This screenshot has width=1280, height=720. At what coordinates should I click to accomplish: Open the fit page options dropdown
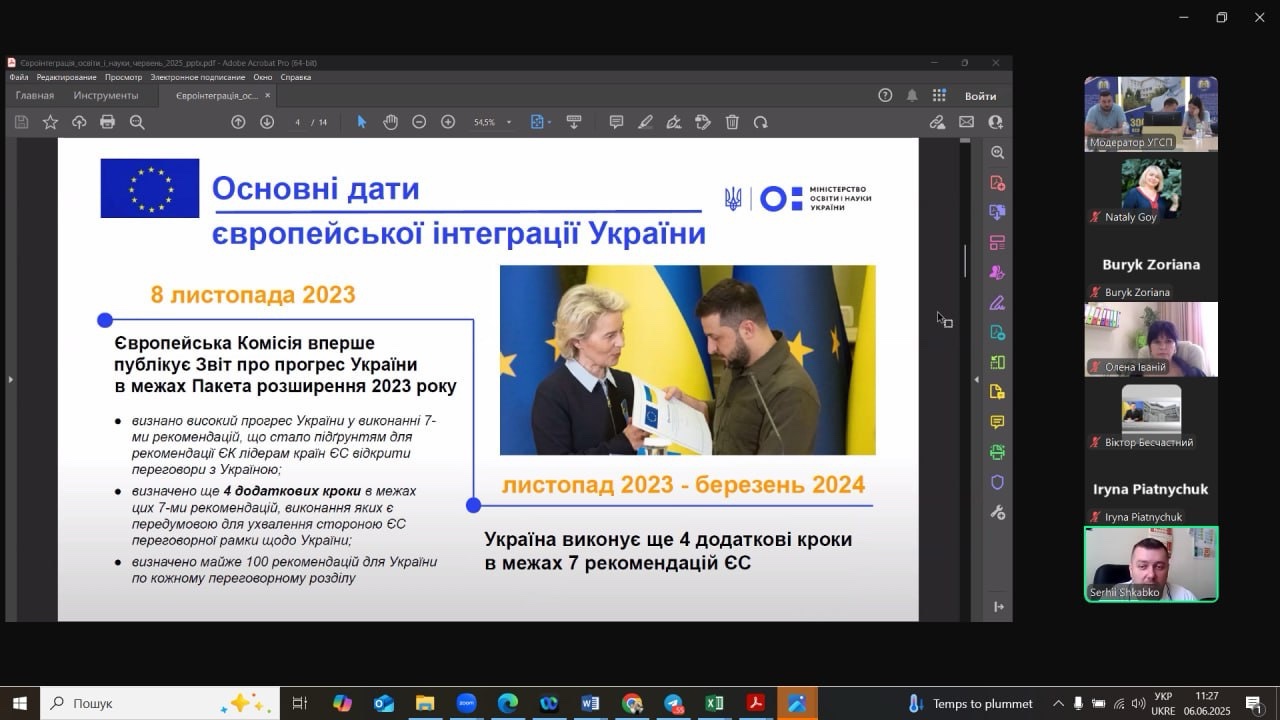(549, 122)
